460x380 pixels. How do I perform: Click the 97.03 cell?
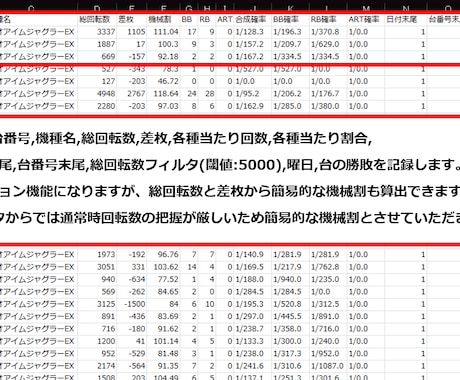(x=163, y=106)
